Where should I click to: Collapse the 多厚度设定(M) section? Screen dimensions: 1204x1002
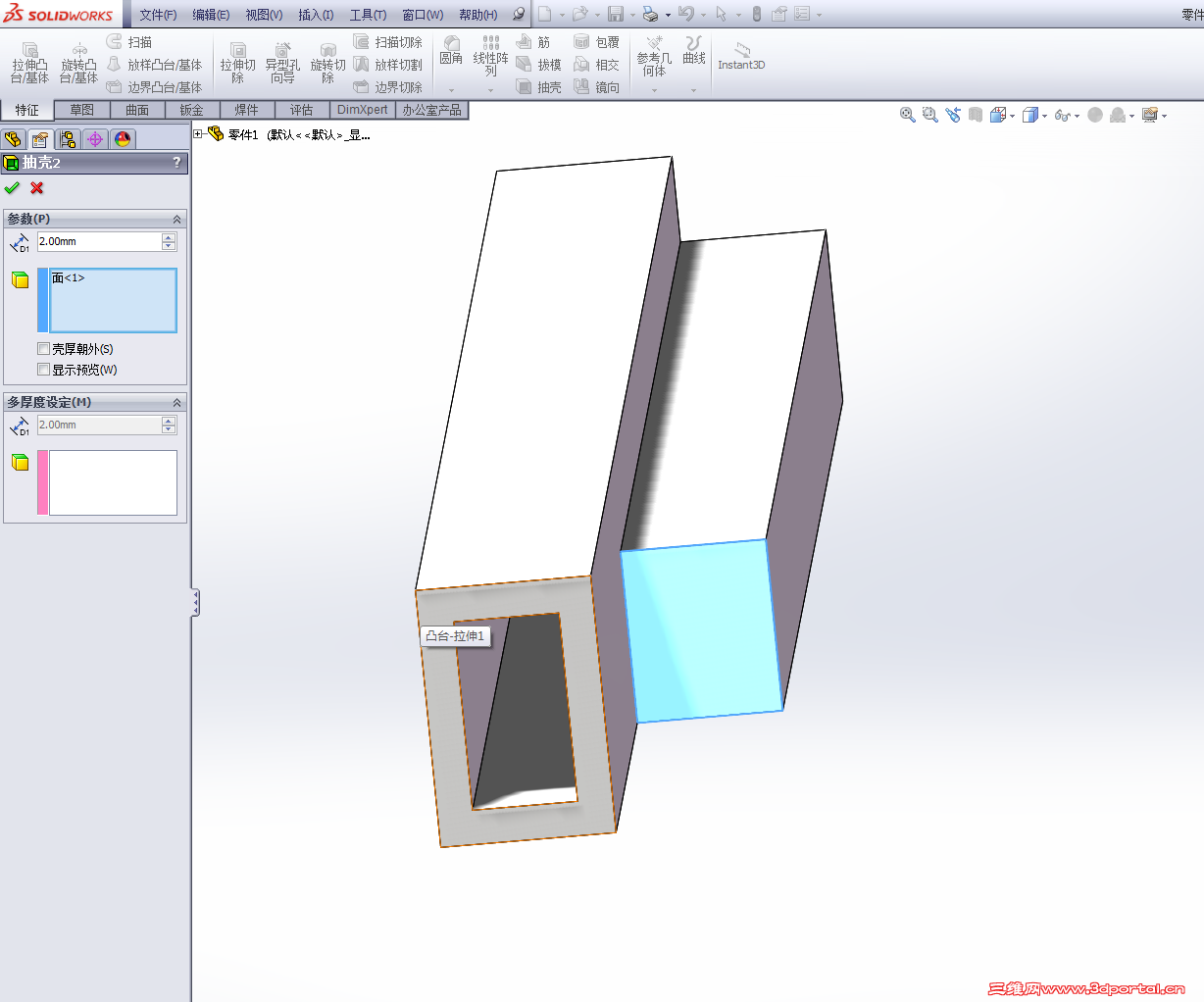coord(176,402)
